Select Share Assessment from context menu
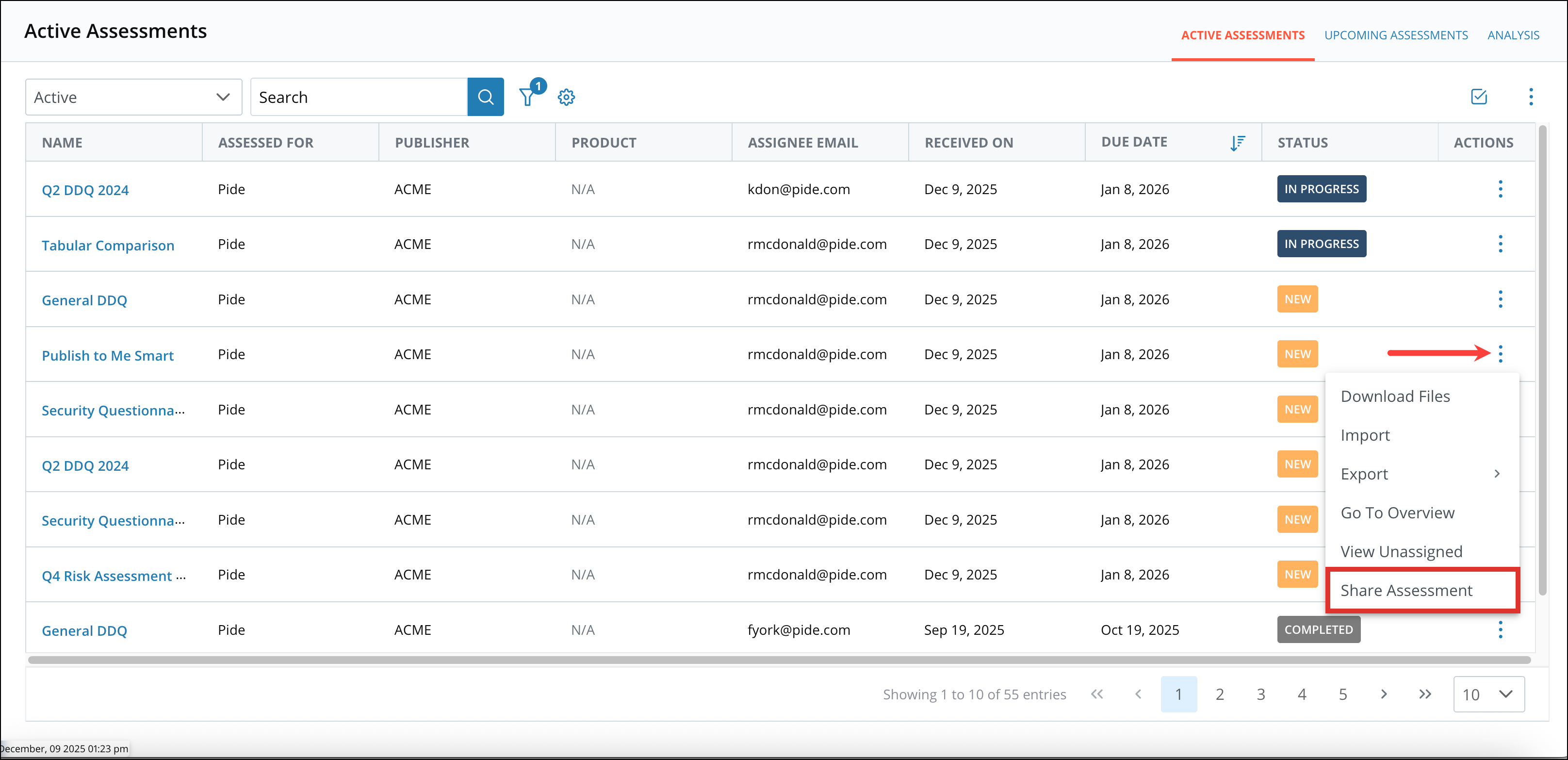Image resolution: width=1568 pixels, height=760 pixels. pyautogui.click(x=1406, y=590)
